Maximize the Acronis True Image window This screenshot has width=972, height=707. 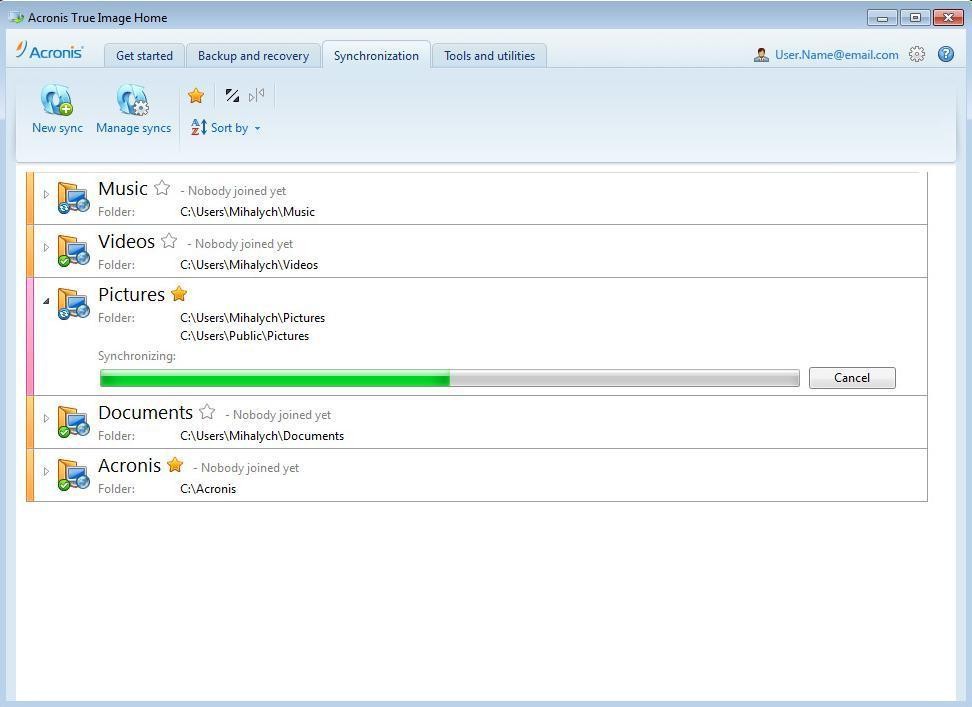(x=914, y=17)
